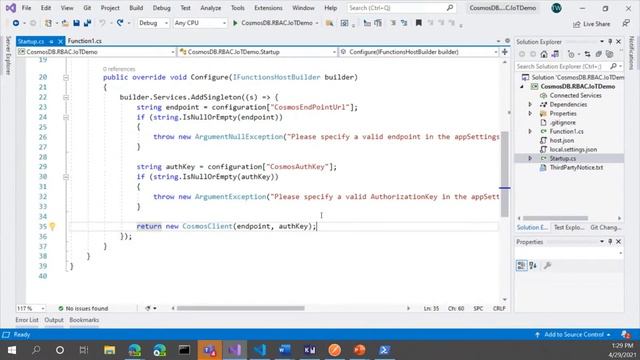Expand the Dependencies node
This screenshot has width=640, height=360.
pos(530,104)
